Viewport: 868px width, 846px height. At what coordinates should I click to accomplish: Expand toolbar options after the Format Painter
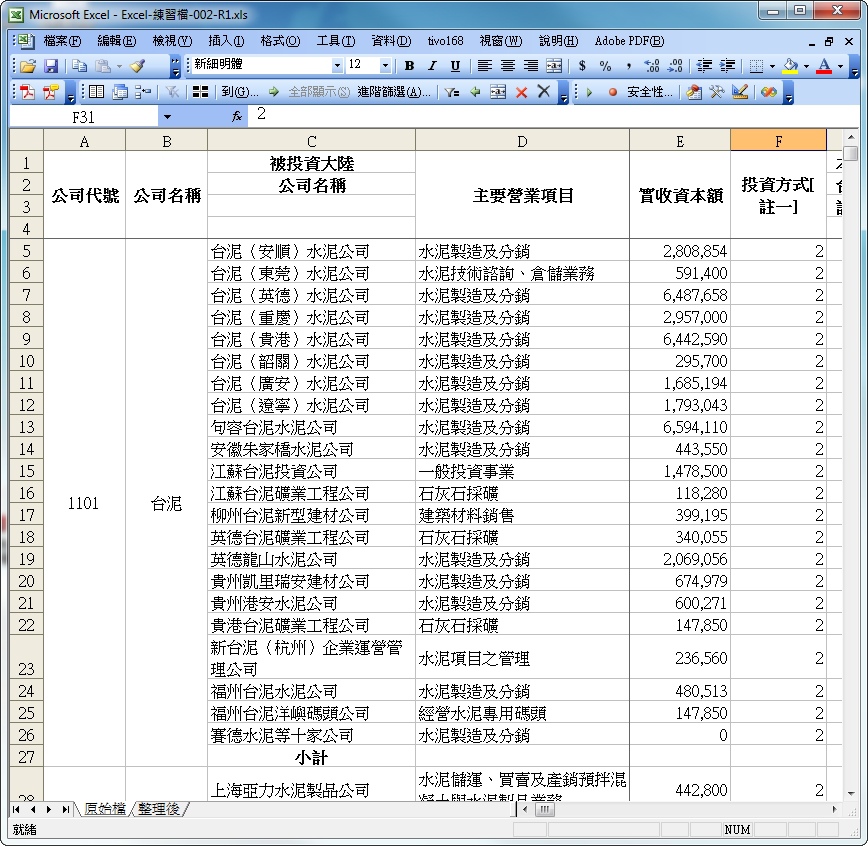(x=175, y=67)
